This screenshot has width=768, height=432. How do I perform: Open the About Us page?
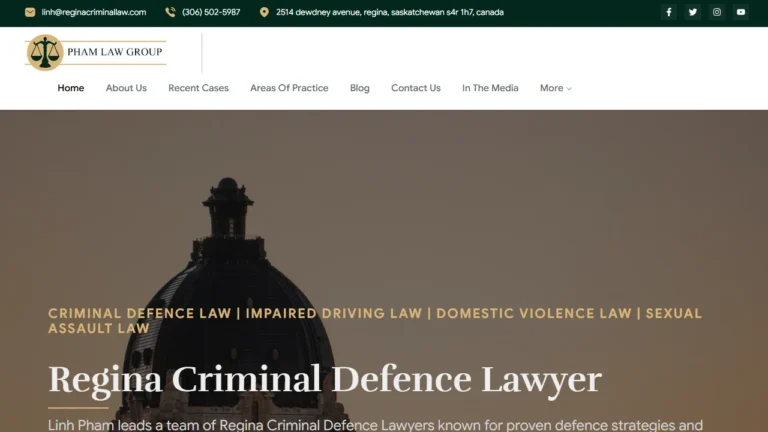(x=126, y=88)
